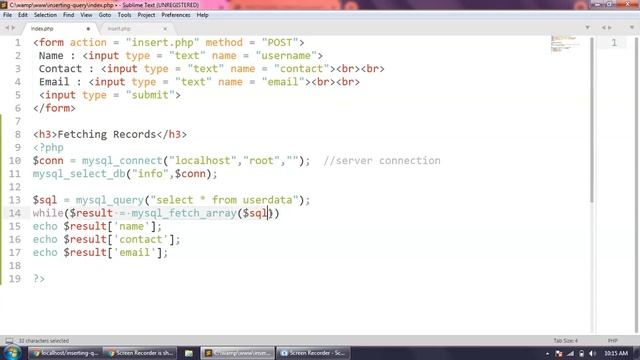The image size is (640, 360).
Task: Open the Tools menu
Action: 124,15
